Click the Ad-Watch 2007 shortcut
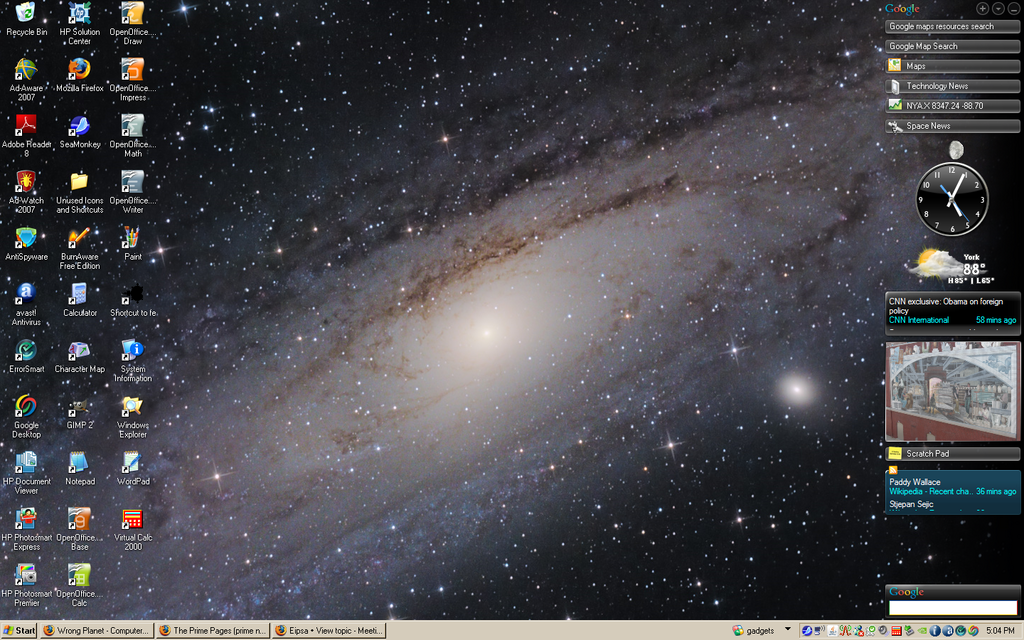Image resolution: width=1024 pixels, height=640 pixels. pos(26,191)
